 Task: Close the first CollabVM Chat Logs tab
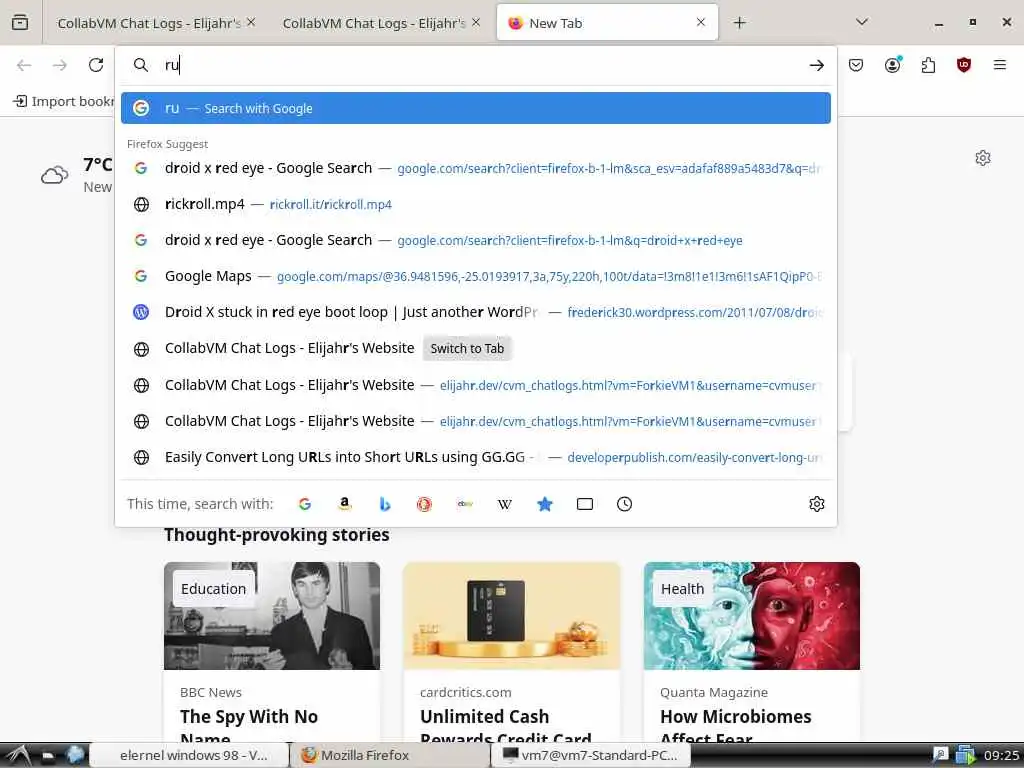(x=251, y=22)
